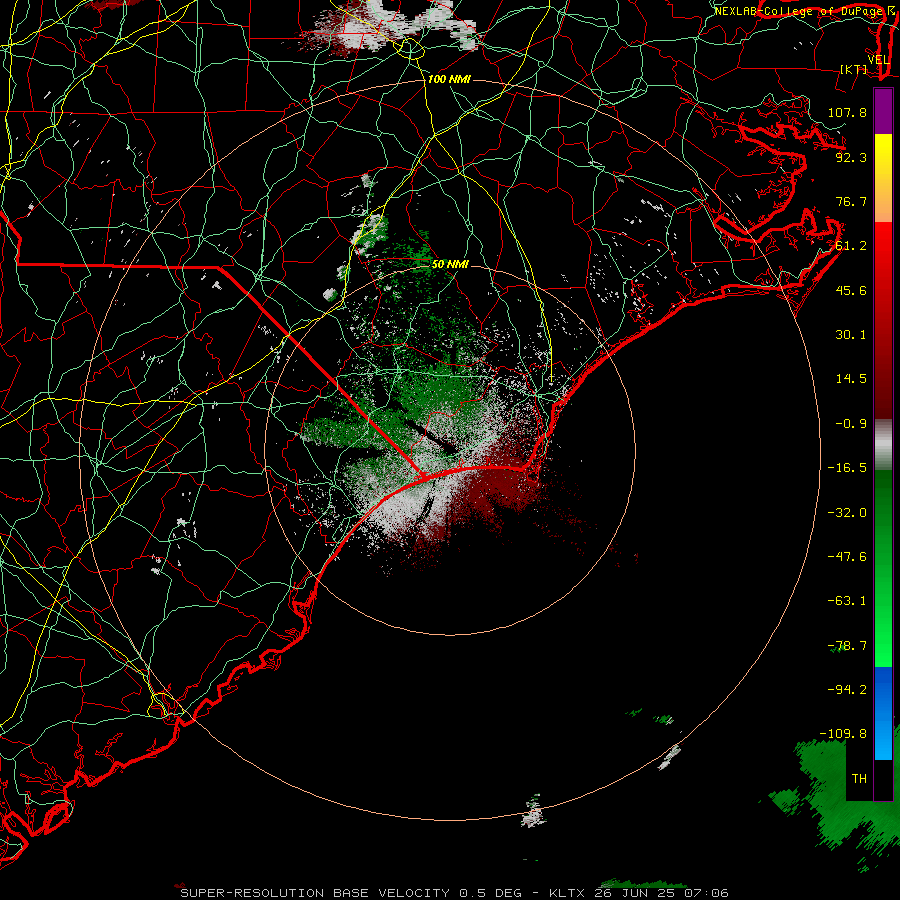900x900 pixels.
Task: Select the 14.5 value on velocity scale
Action: click(x=851, y=379)
